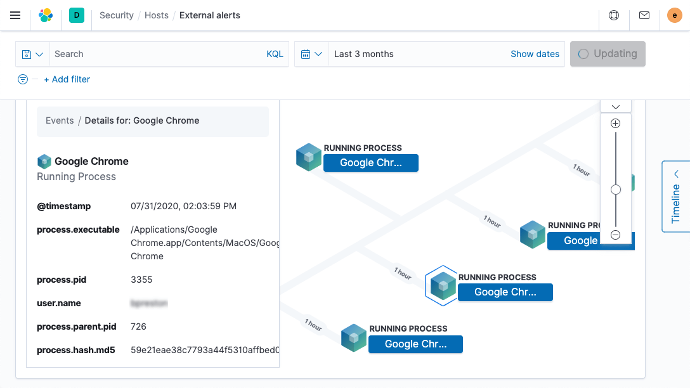Select the hexagon-highlighted Google Chrome process cube
690x388 pixels.
tap(442, 286)
